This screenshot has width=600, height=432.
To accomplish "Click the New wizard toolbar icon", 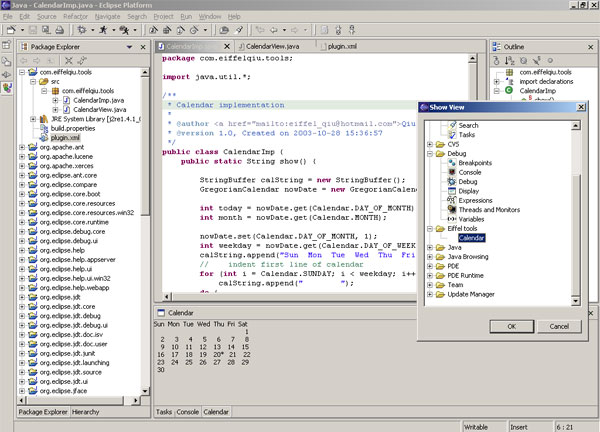I will pyautogui.click(x=11, y=30).
